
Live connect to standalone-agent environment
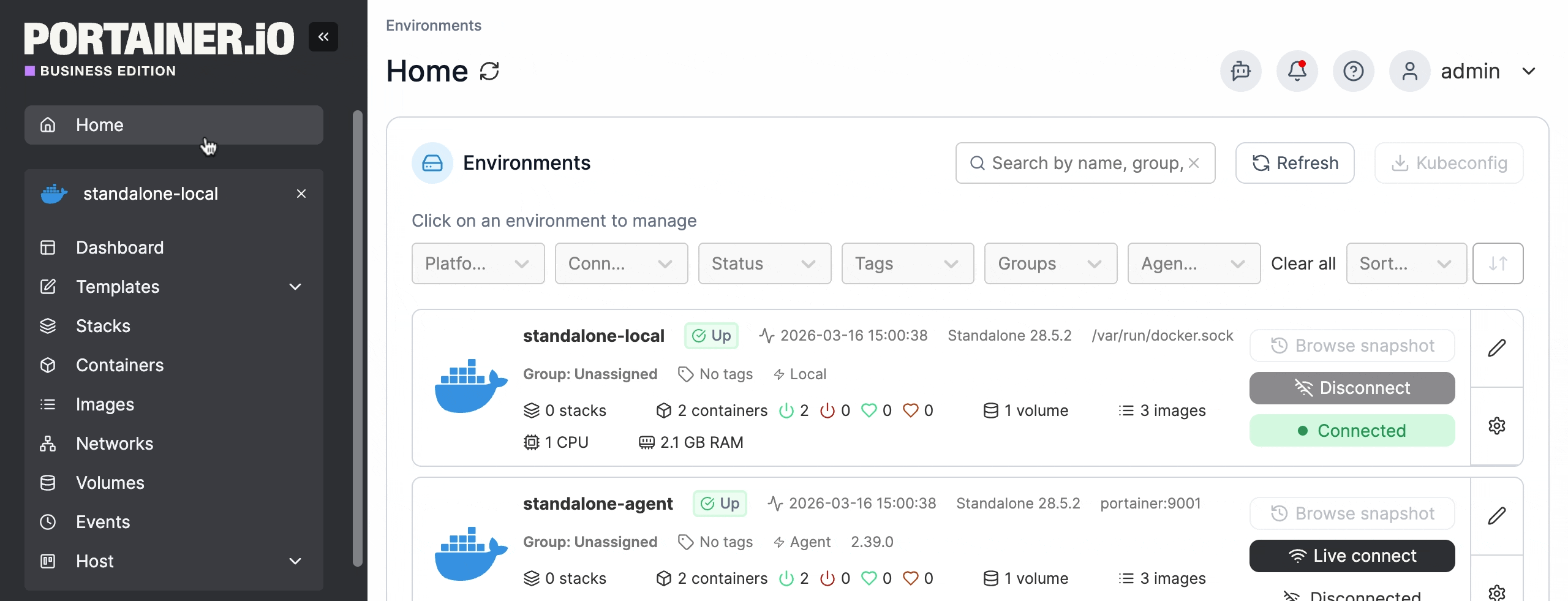click(1352, 556)
